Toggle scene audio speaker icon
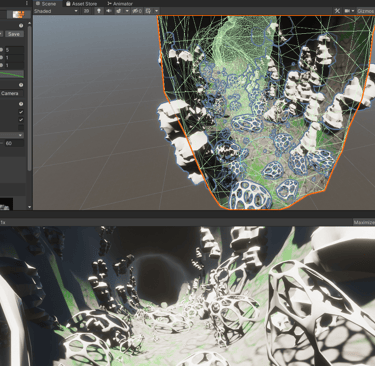The width and height of the screenshot is (375, 366). 109,11
